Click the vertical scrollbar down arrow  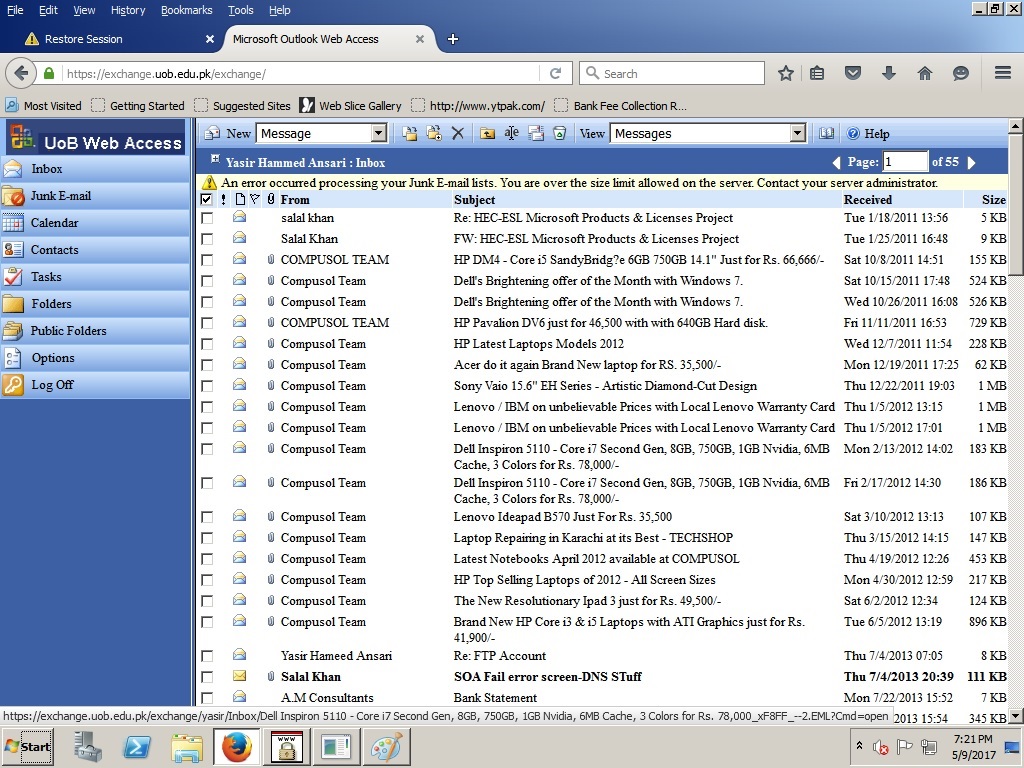pos(1016,716)
